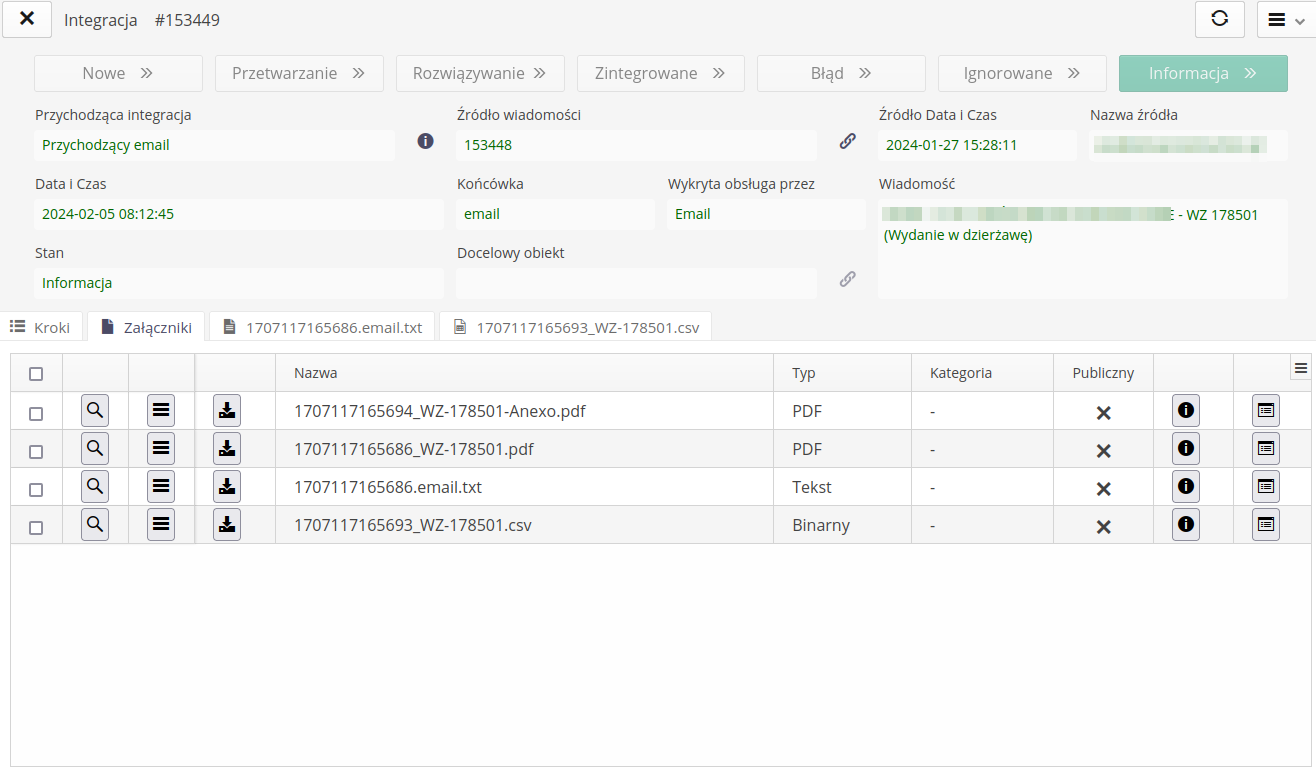This screenshot has height=772, width=1316.
Task: Expand row menu for WZ-178501.pdf
Action: pos(161,449)
